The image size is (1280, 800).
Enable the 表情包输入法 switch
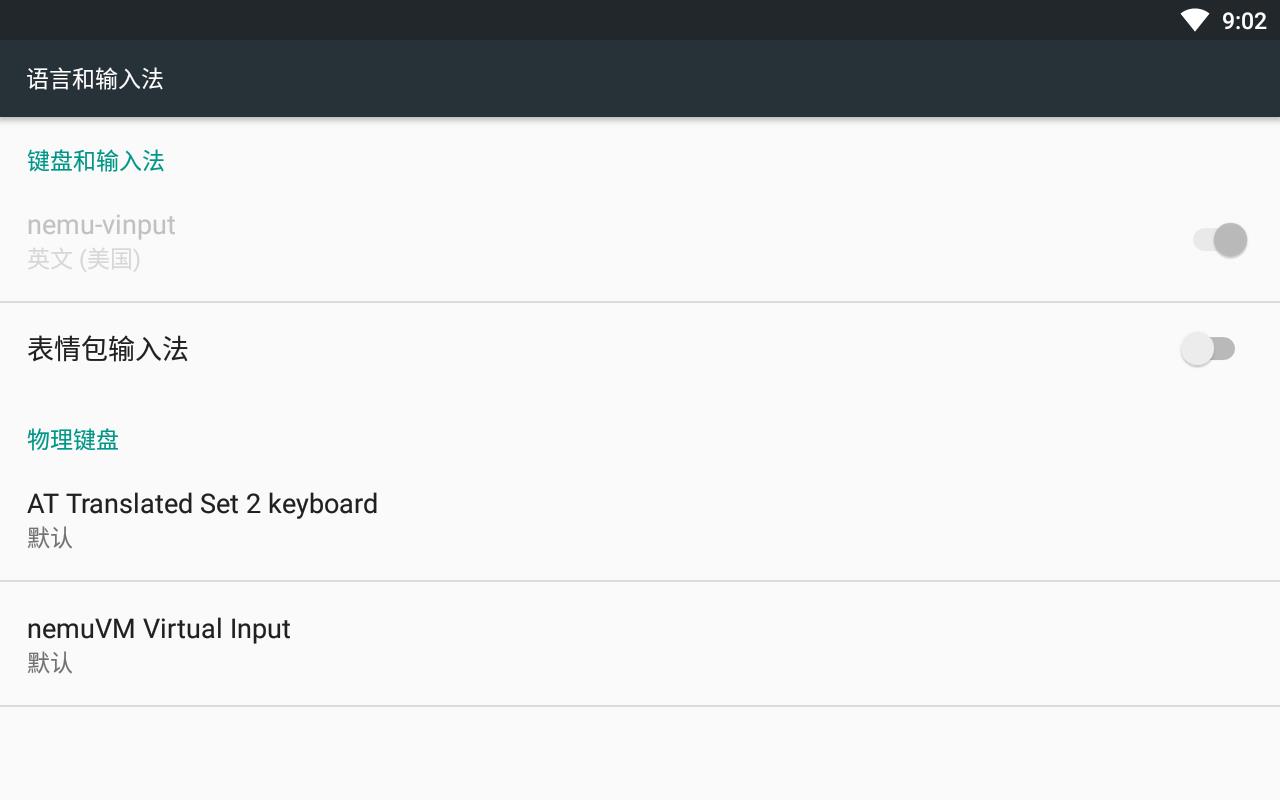(1208, 349)
